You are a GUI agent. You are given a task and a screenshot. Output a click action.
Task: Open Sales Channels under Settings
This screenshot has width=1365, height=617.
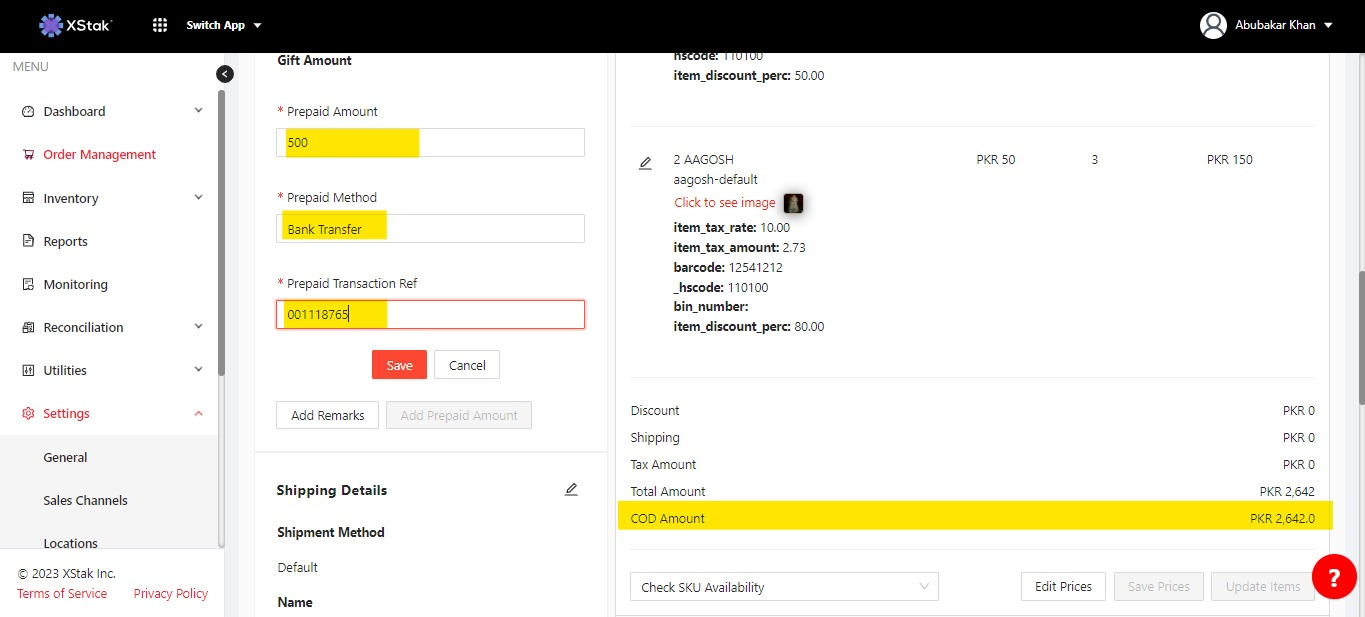click(x=85, y=500)
